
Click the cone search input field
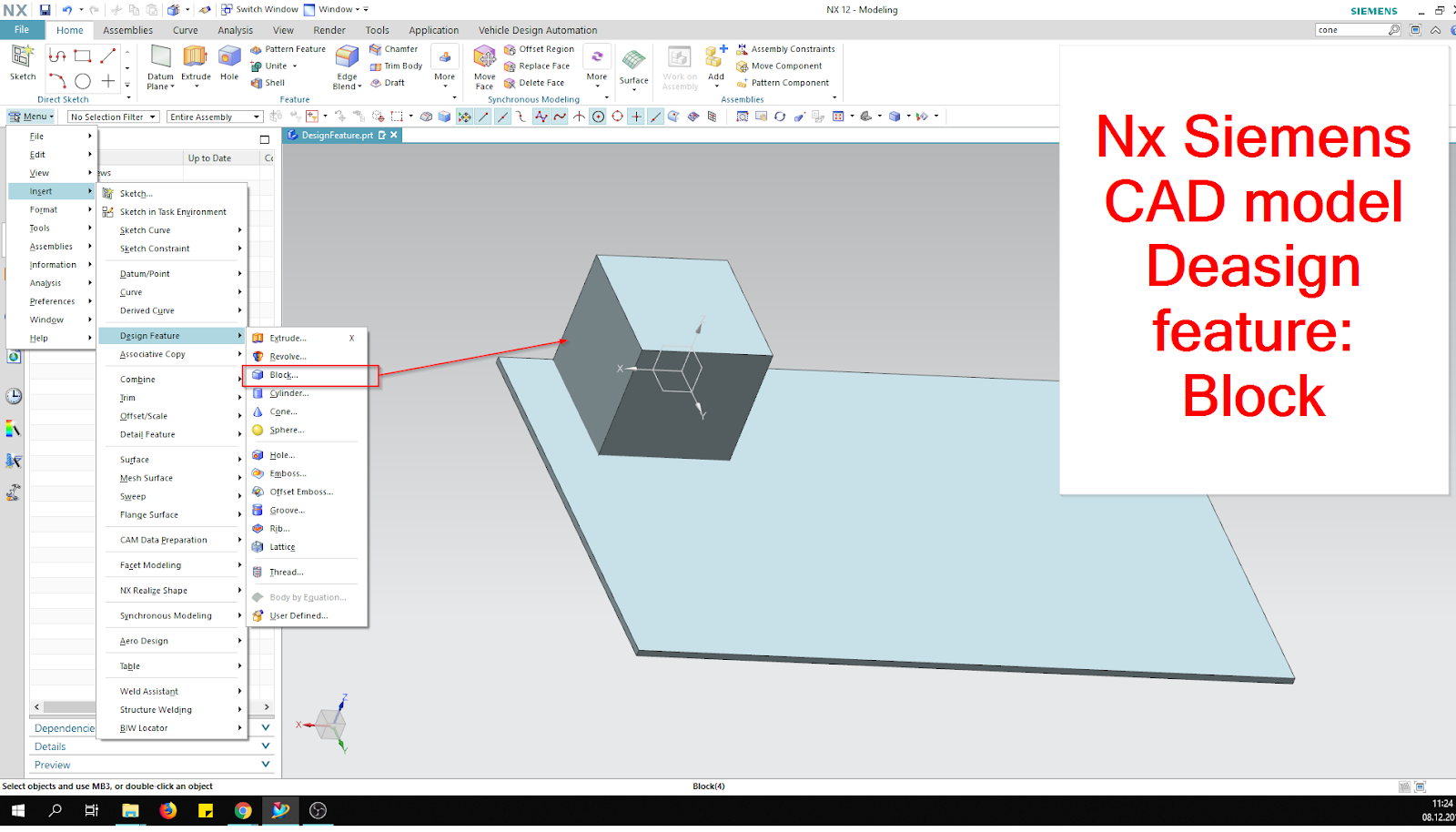[1350, 30]
